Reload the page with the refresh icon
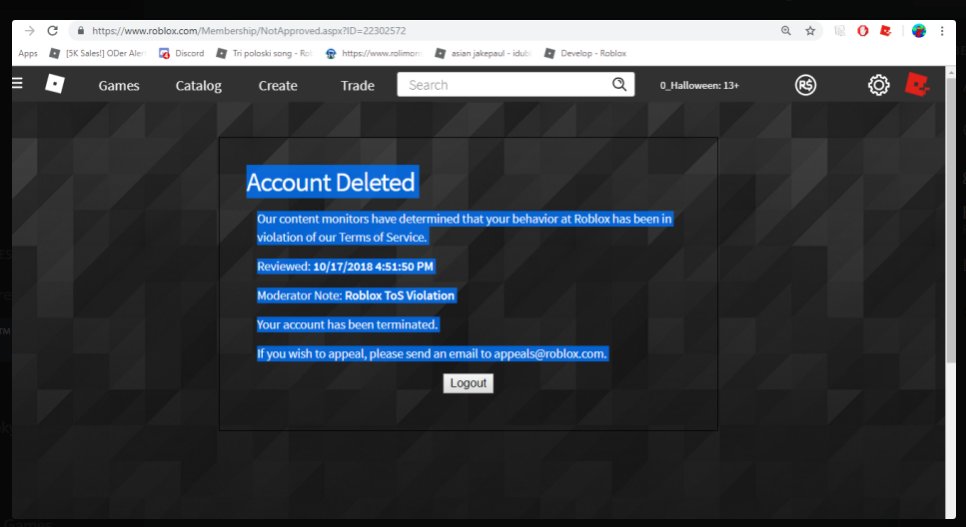Image resolution: width=966 pixels, height=527 pixels. (52, 31)
